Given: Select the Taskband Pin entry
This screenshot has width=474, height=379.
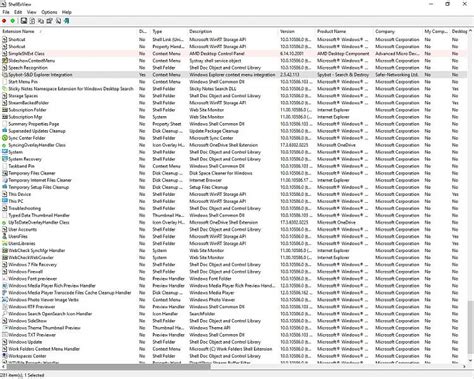Looking at the screenshot, I should 21,166.
